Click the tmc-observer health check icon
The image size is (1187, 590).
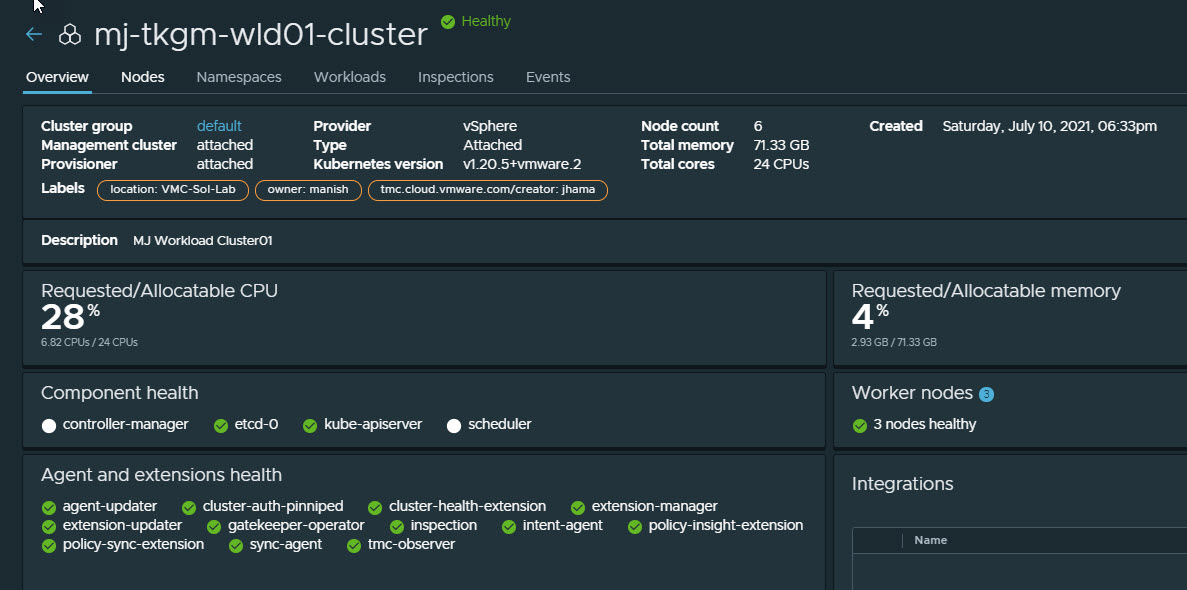tap(354, 545)
